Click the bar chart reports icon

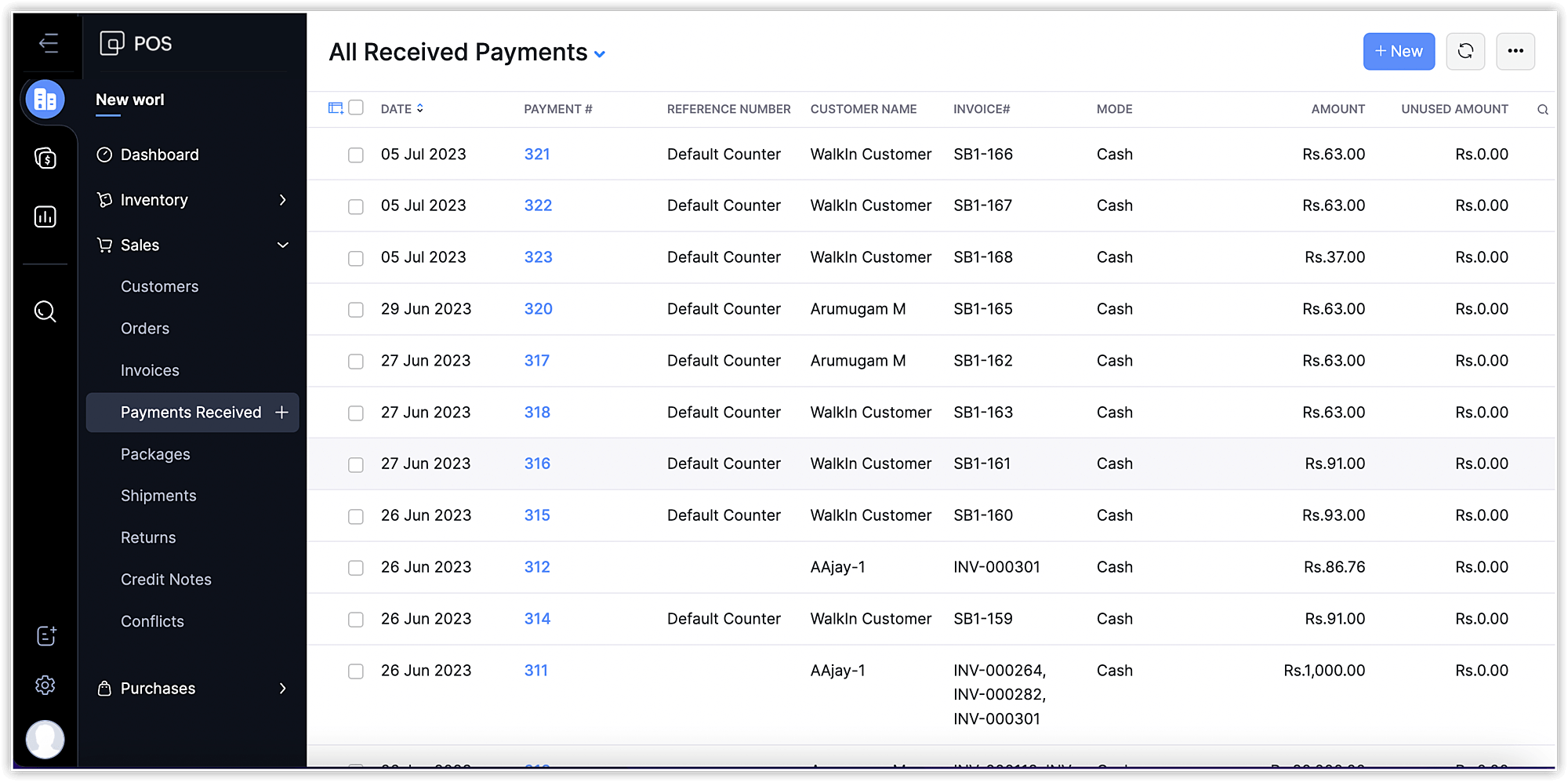[x=45, y=216]
